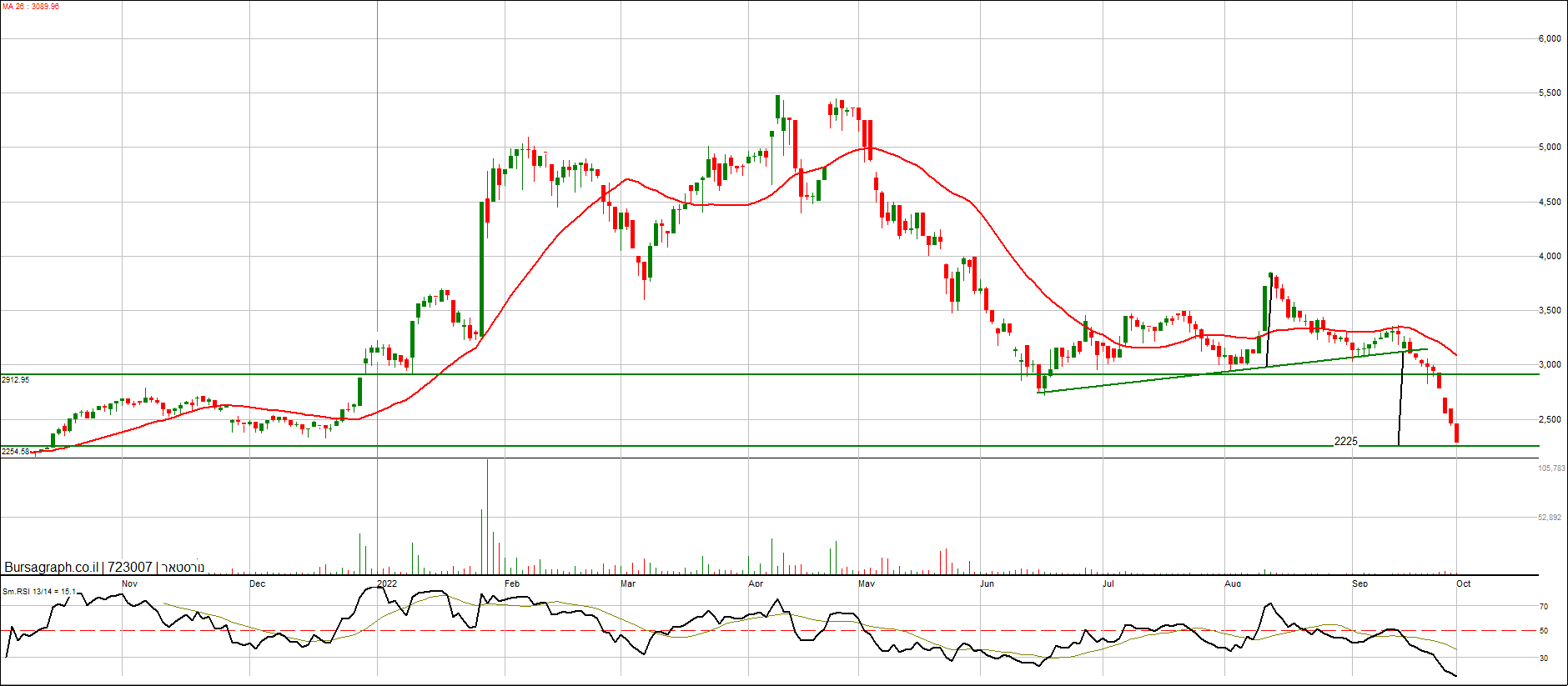The image size is (1568, 686).
Task: Click the 4,000 price axis label
Action: [1549, 256]
